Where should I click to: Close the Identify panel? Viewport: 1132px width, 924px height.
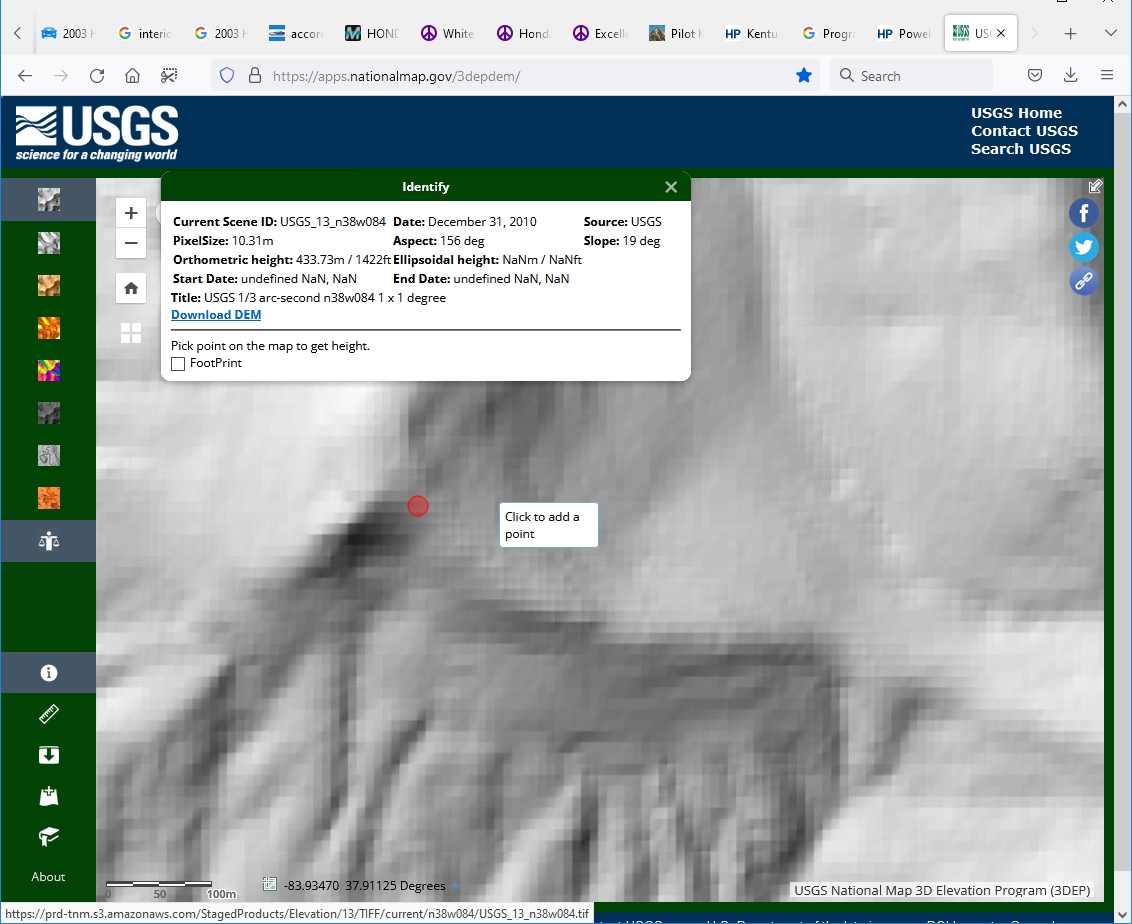tap(671, 187)
